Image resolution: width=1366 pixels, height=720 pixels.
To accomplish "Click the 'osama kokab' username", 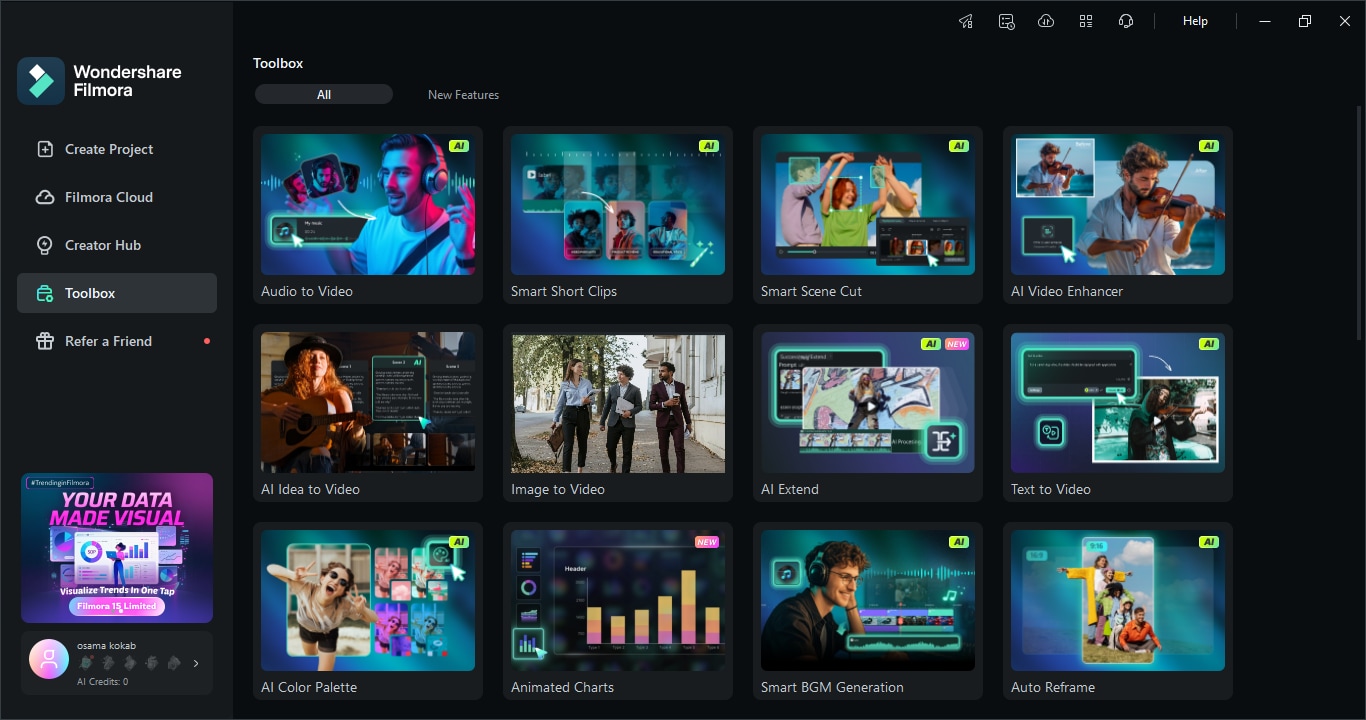I will (106, 646).
